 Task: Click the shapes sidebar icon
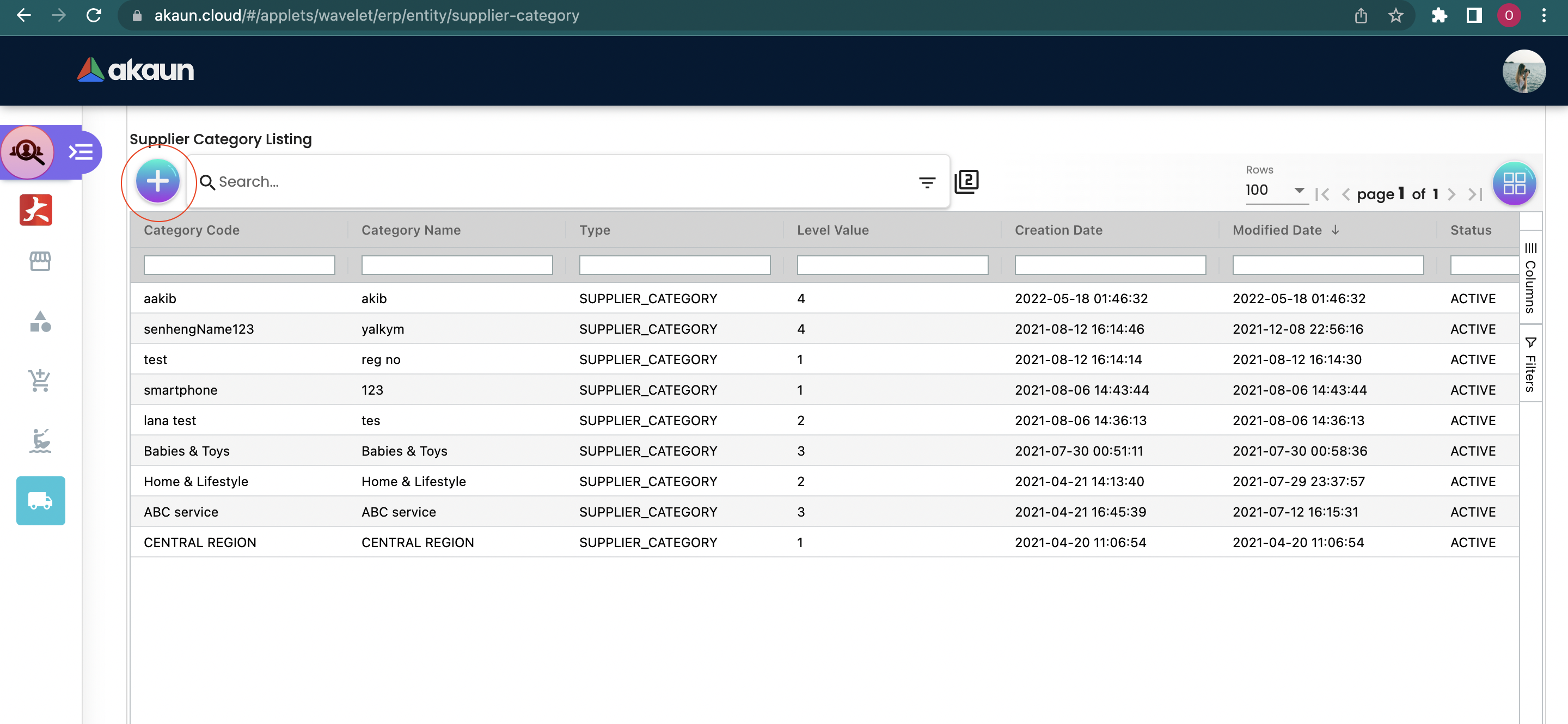pos(40,321)
